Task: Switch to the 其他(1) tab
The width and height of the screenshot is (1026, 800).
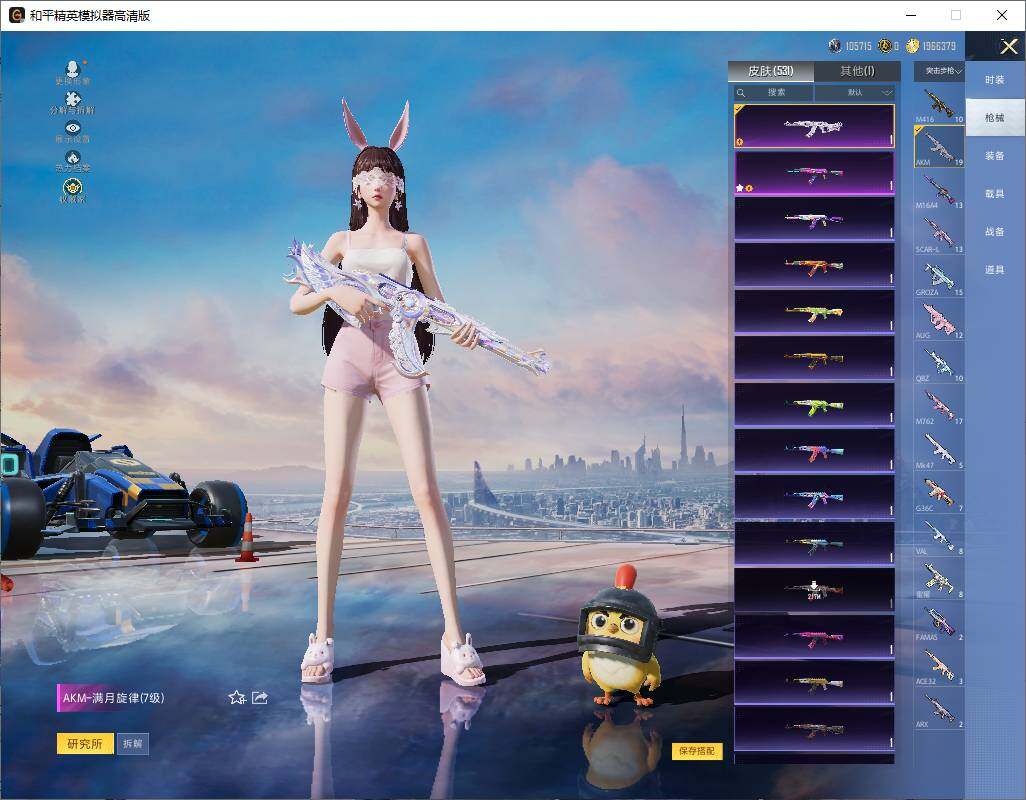Action: pyautogui.click(x=857, y=71)
